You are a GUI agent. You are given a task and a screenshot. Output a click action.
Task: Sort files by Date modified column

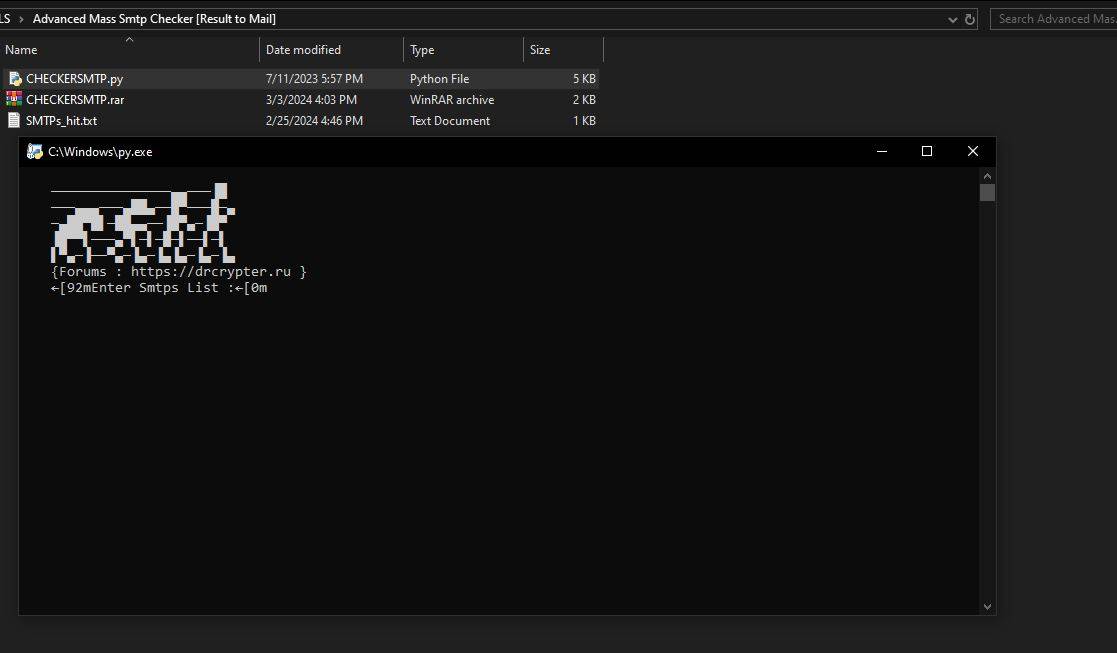pyautogui.click(x=331, y=50)
